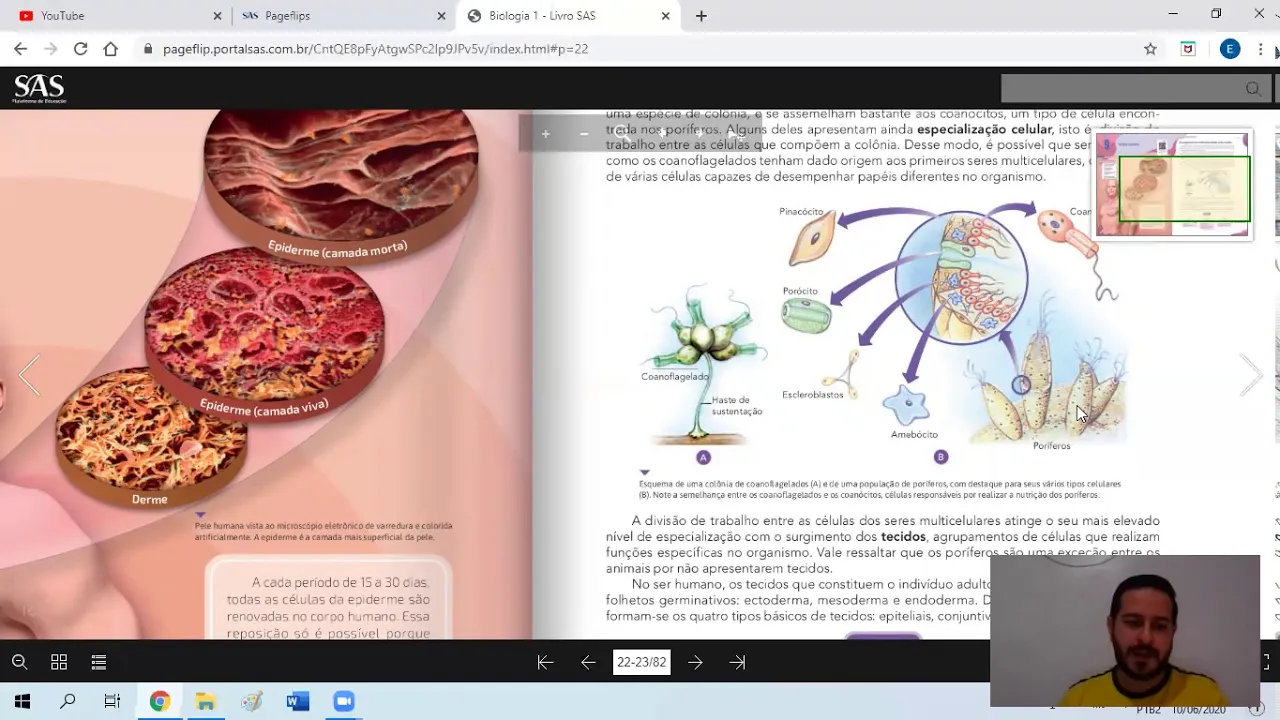
Task: Click the SAS logo
Action: (x=39, y=88)
